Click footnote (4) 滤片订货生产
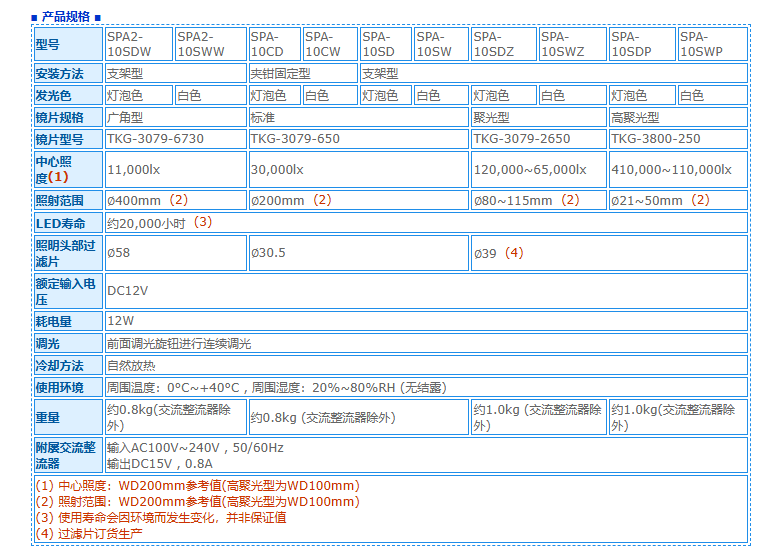This screenshot has width=766, height=555. [x=90, y=533]
